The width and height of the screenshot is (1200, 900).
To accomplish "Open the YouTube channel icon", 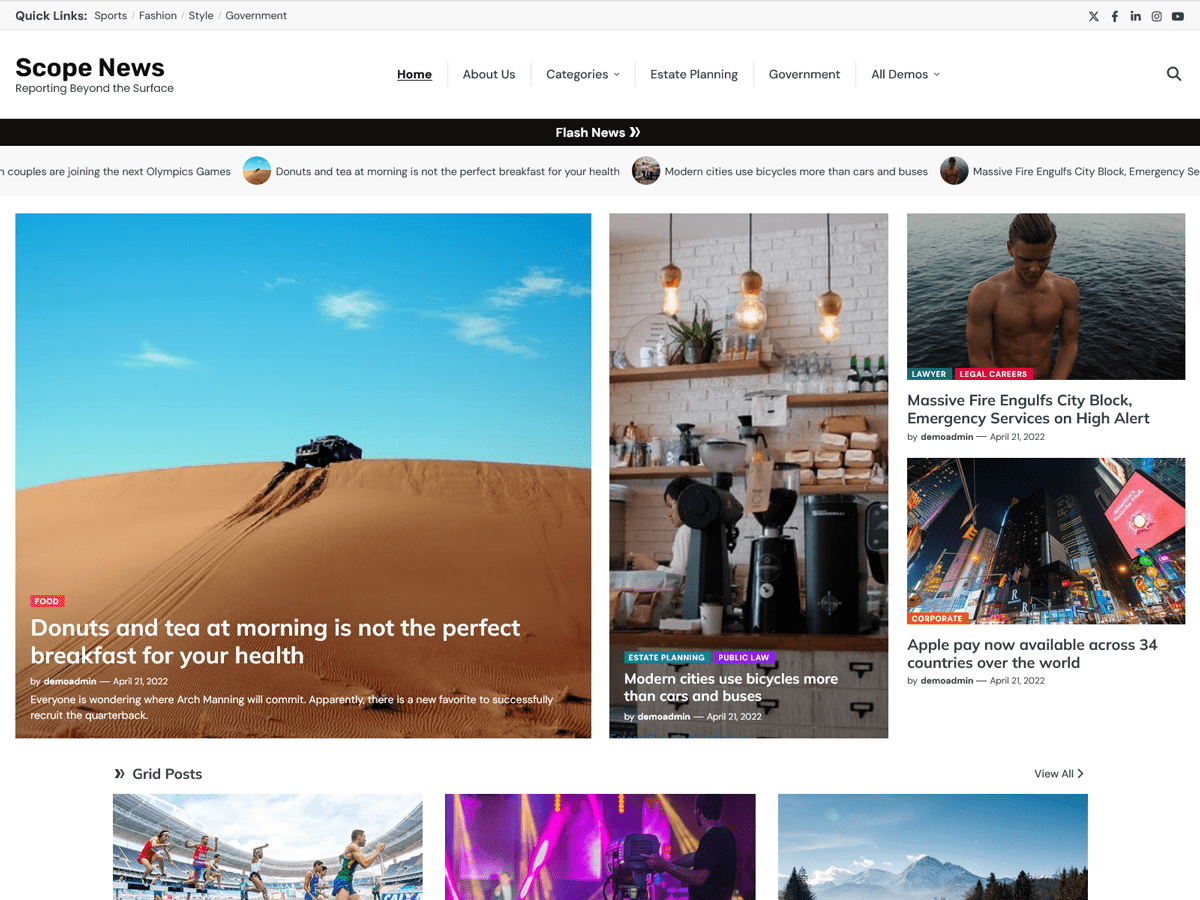I will tap(1177, 16).
